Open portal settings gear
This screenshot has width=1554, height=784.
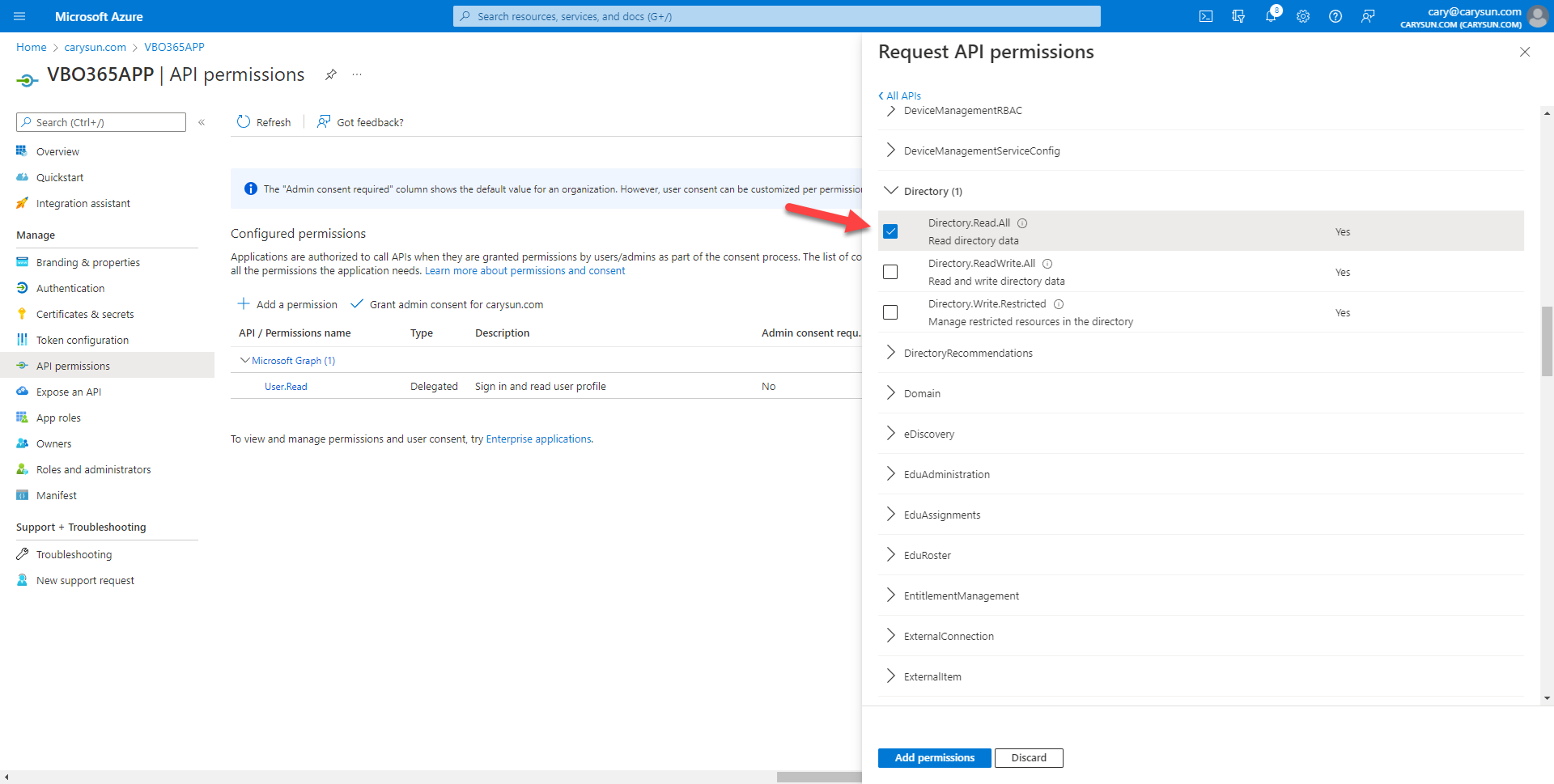click(1303, 16)
